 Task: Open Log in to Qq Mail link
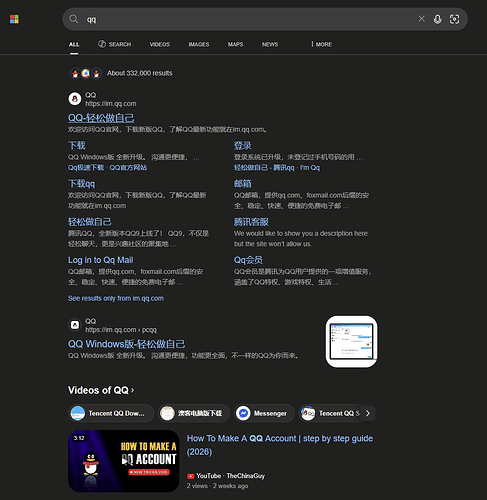(x=101, y=260)
